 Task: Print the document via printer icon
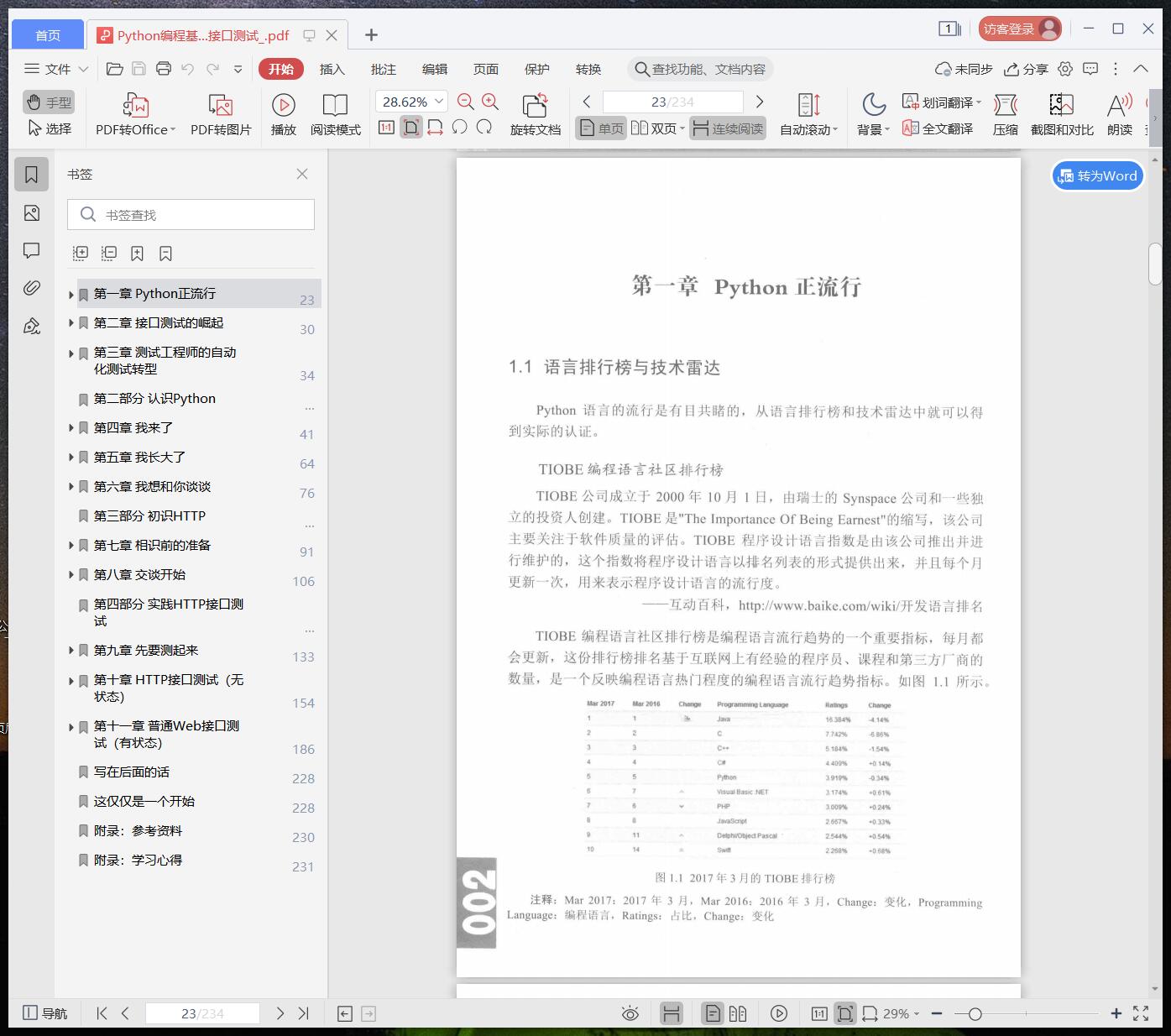click(x=164, y=69)
